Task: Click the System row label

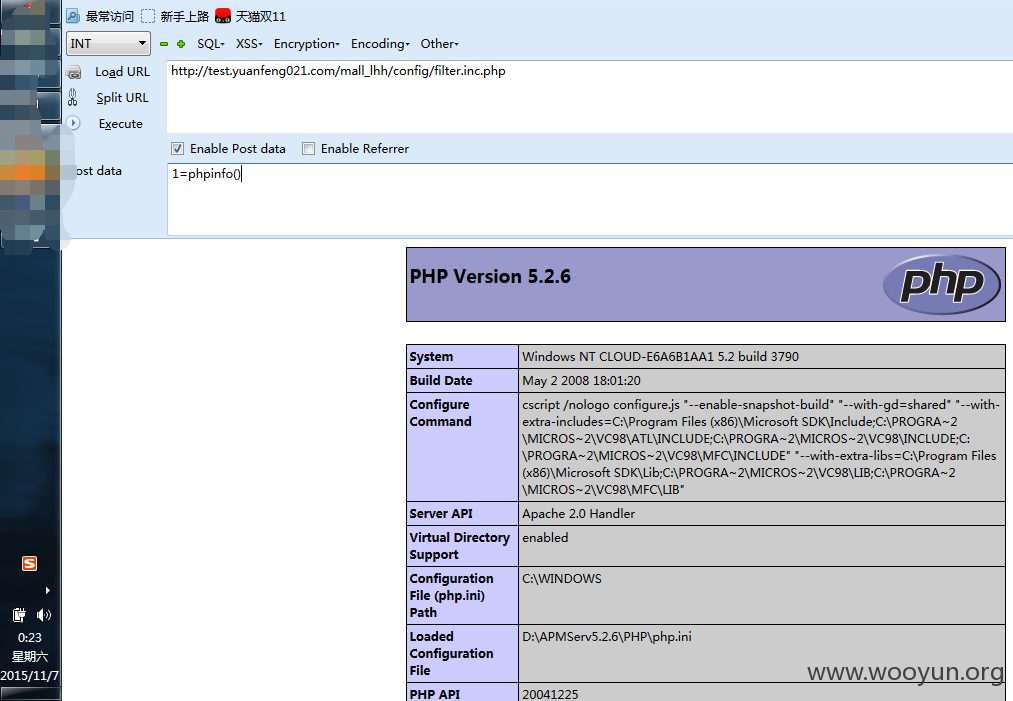Action: click(x=431, y=357)
